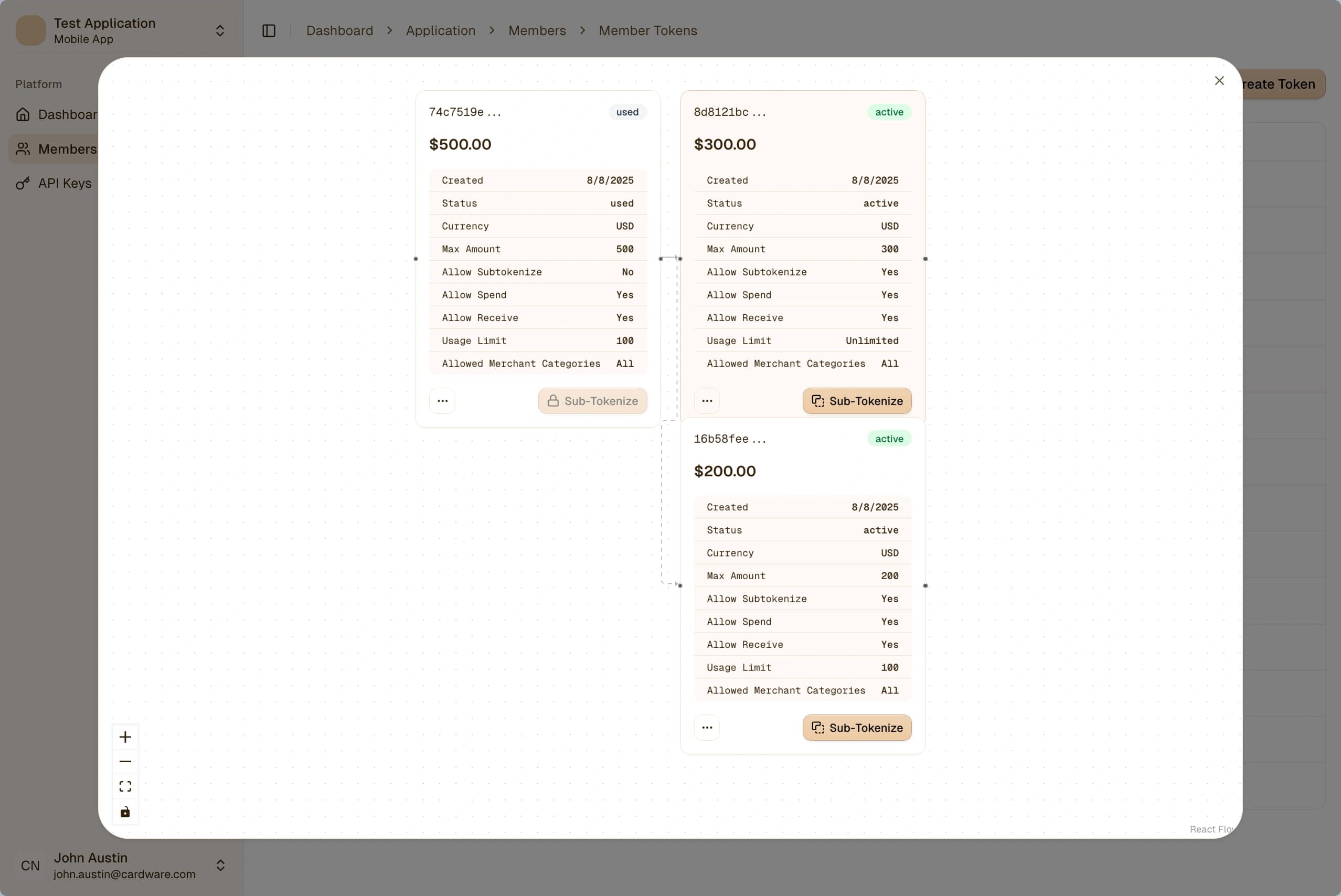Toggle the active badge on 16b58fee token
Image resolution: width=1341 pixels, height=896 pixels.
pyautogui.click(x=888, y=438)
